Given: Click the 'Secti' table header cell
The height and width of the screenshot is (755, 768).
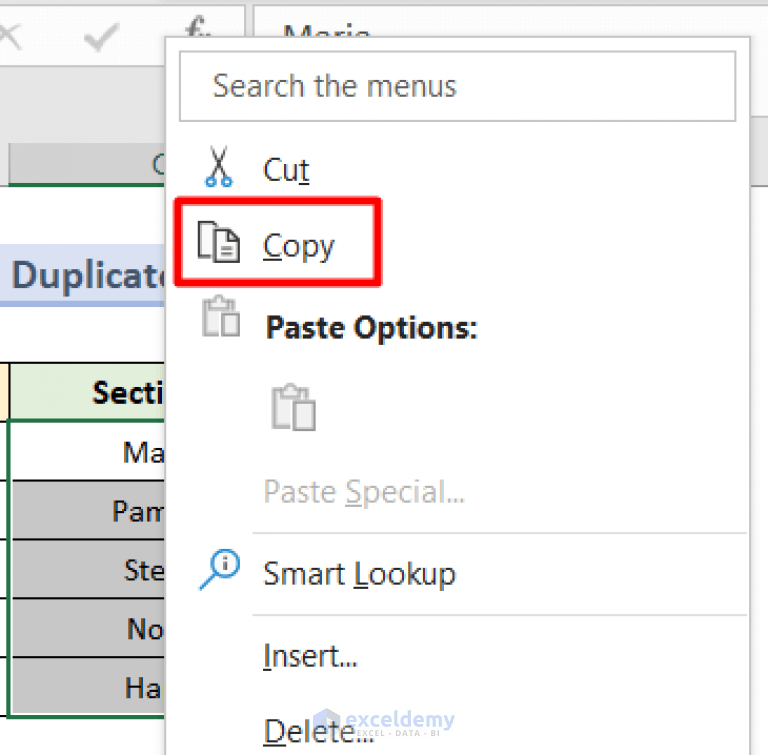Looking at the screenshot, I should (87, 392).
